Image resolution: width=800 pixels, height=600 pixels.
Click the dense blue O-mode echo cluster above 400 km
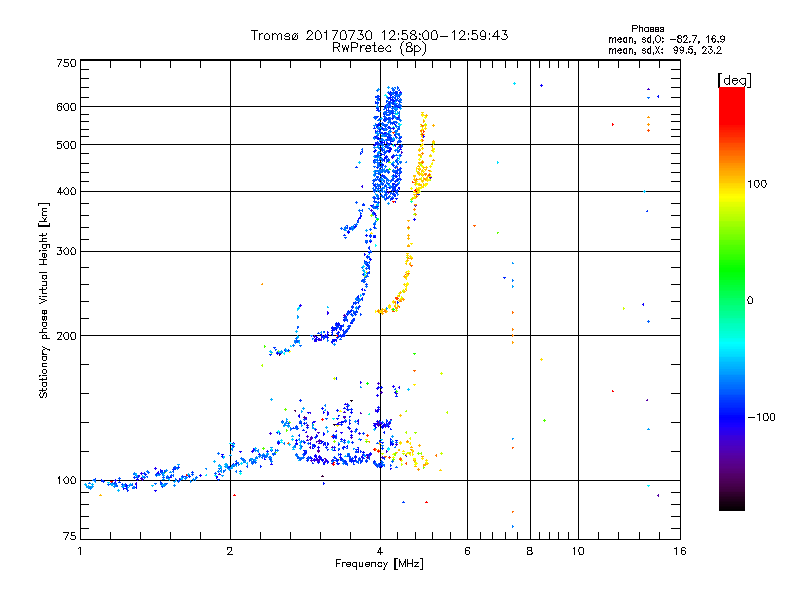[x=387, y=145]
